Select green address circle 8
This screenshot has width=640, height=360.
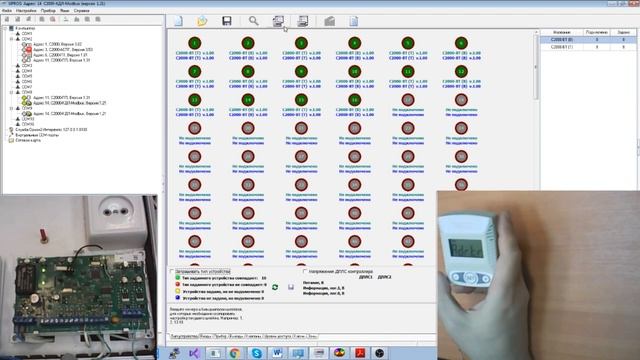[x=248, y=71]
